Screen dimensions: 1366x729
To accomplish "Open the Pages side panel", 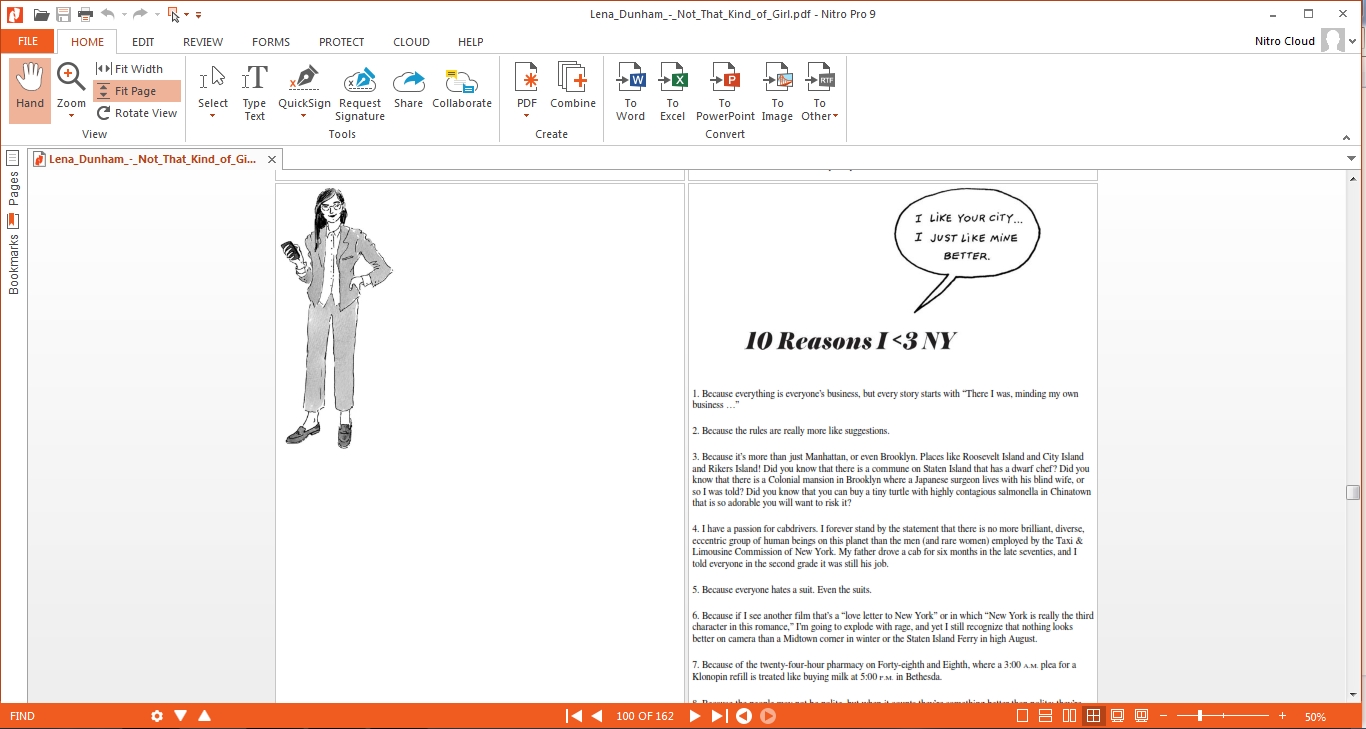I will click(x=13, y=180).
